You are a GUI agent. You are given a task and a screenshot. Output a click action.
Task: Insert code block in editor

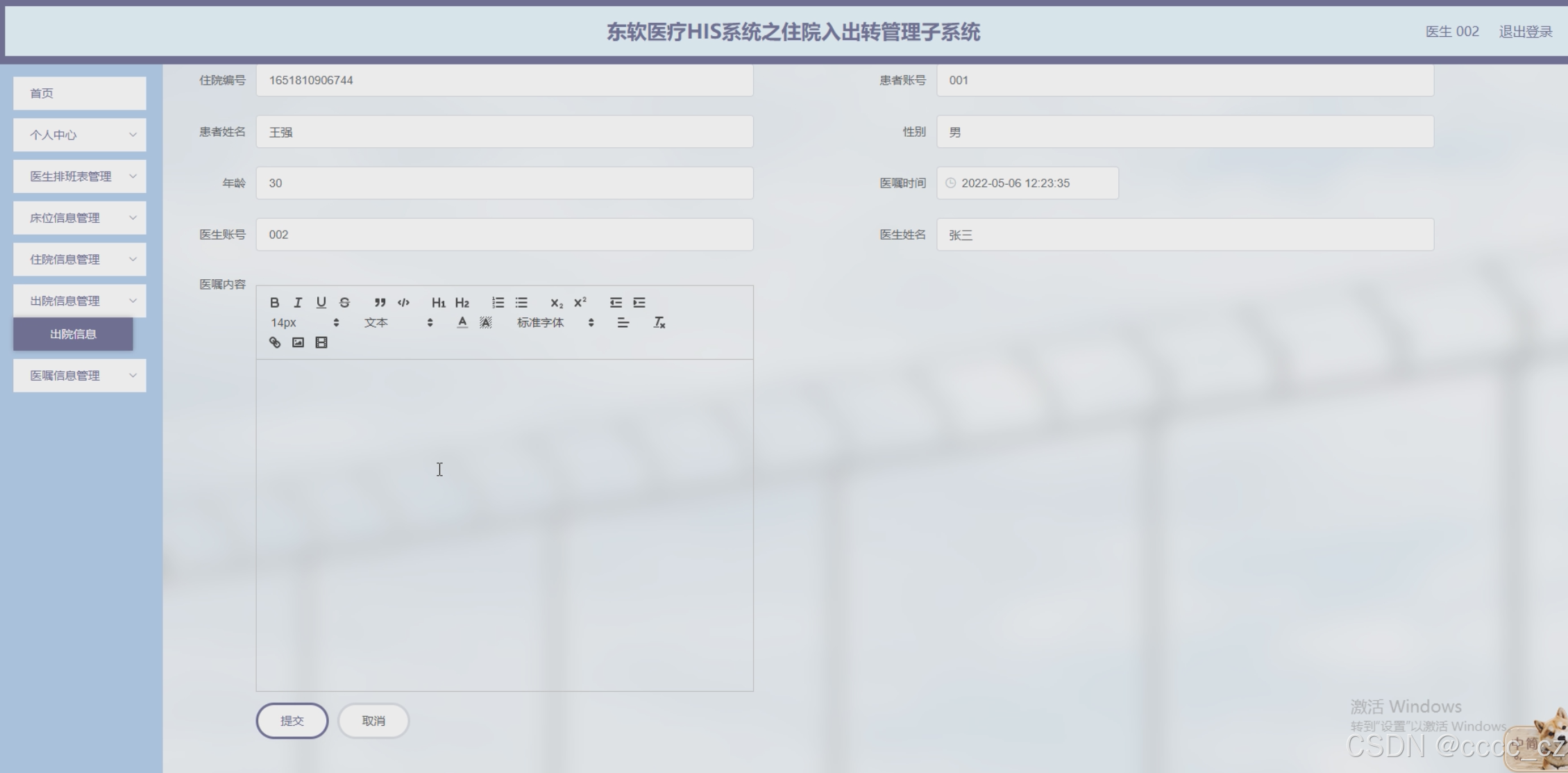tap(403, 303)
